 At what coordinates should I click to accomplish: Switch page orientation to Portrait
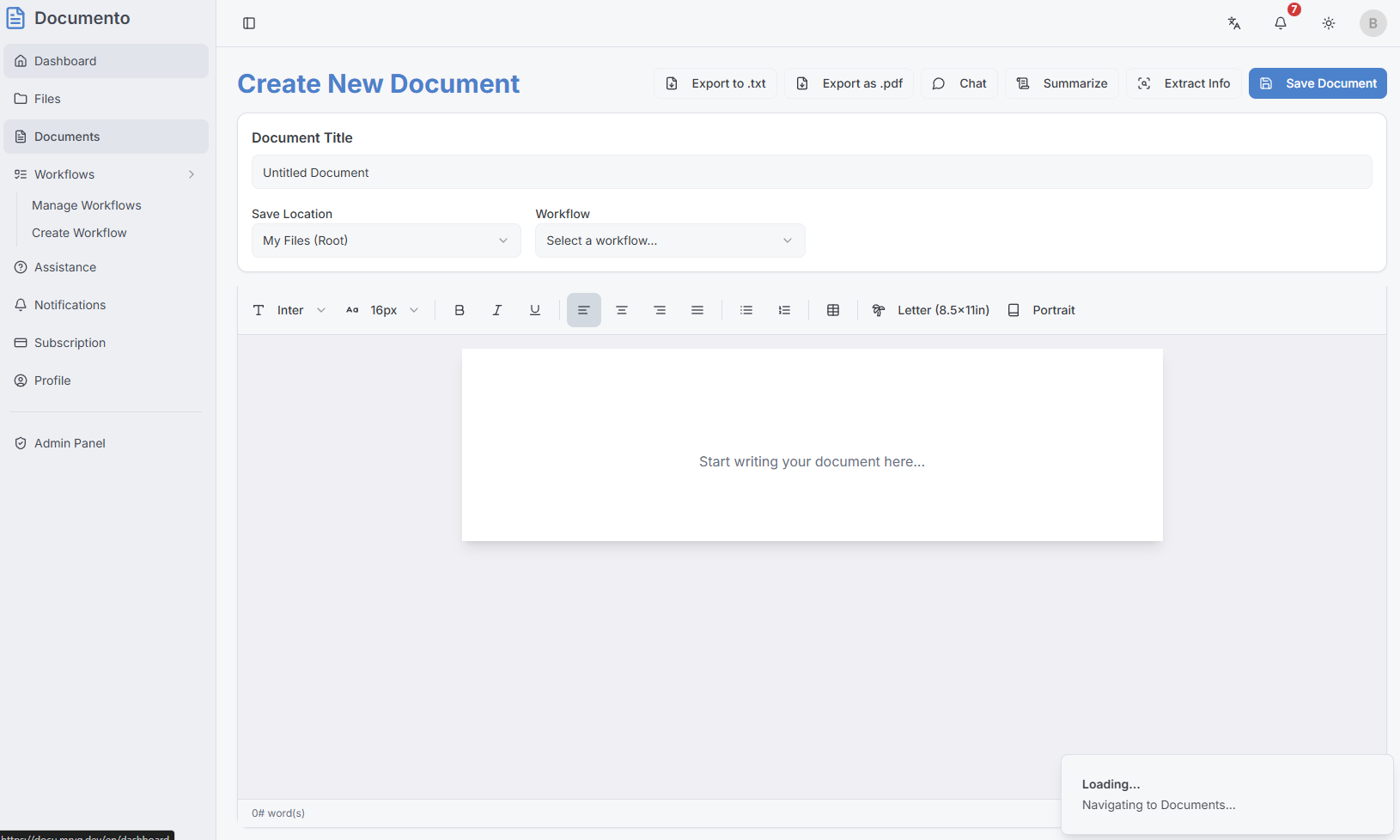click(1041, 310)
